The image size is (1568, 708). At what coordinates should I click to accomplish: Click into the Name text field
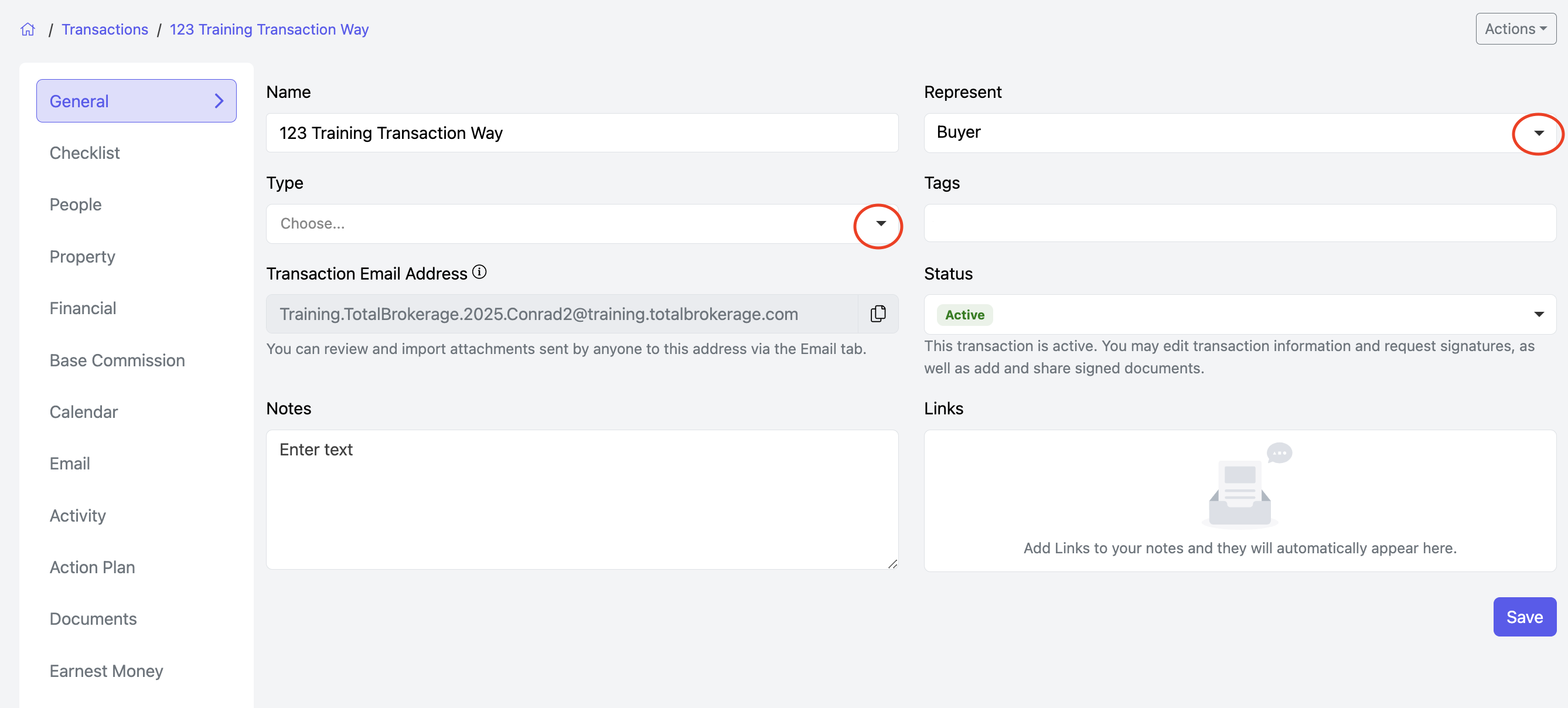coord(581,133)
